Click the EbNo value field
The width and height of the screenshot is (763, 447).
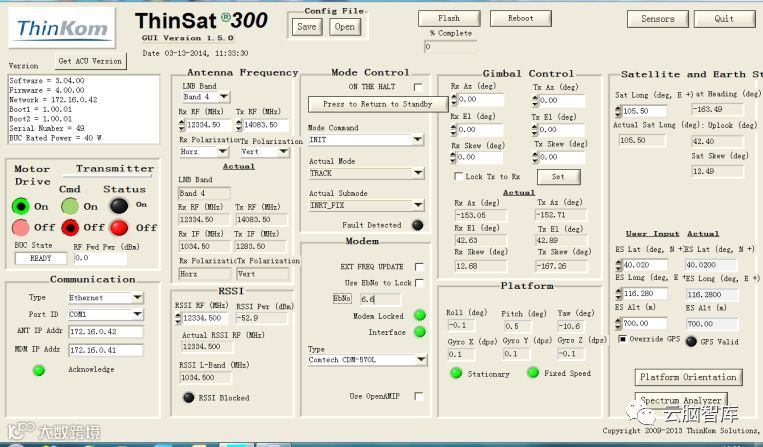click(380, 299)
